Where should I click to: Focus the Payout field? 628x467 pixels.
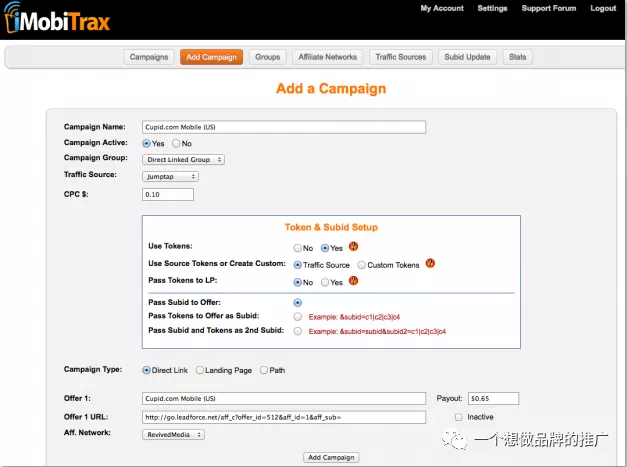coord(493,399)
